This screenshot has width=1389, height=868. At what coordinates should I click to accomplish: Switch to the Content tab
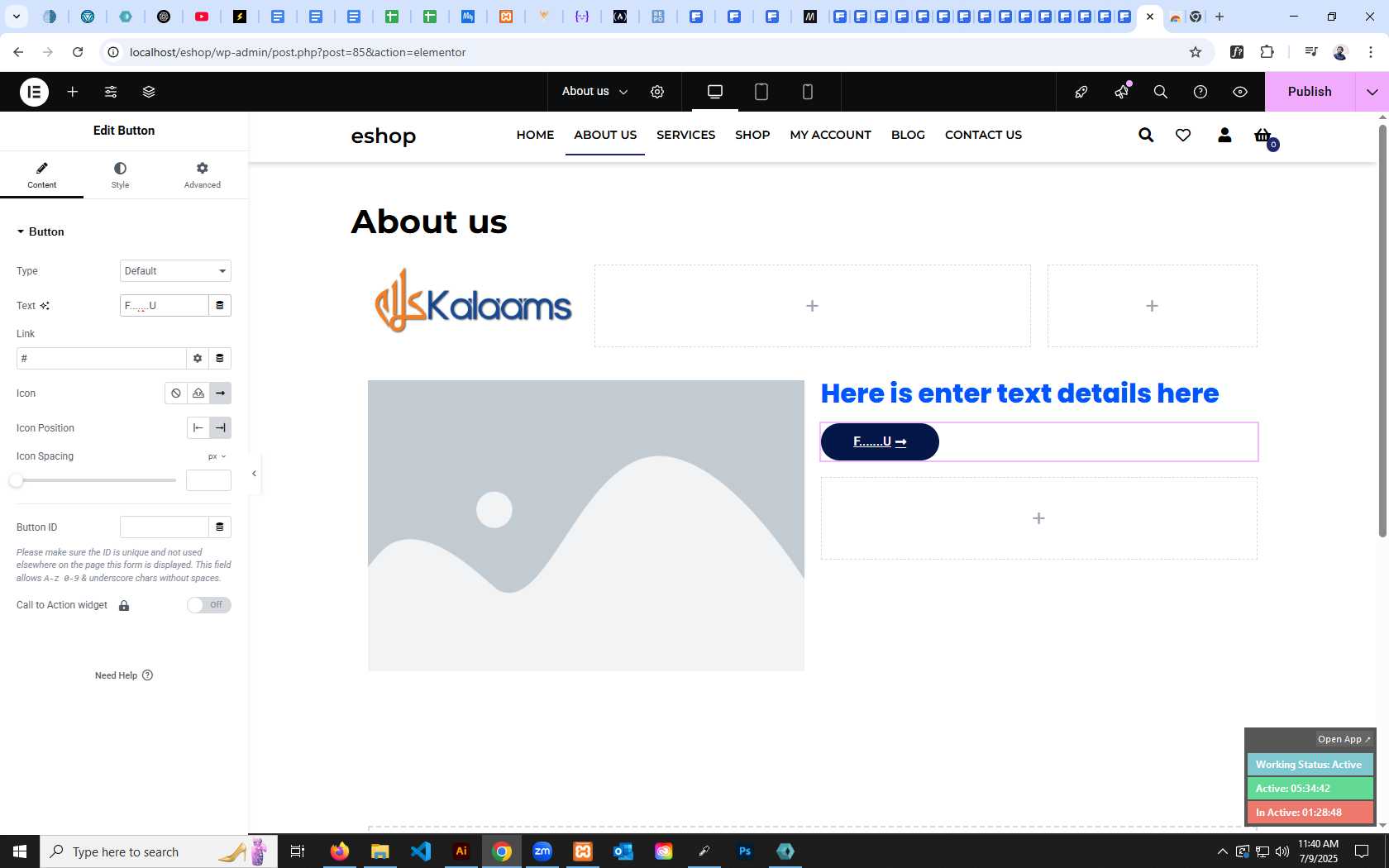click(x=41, y=175)
